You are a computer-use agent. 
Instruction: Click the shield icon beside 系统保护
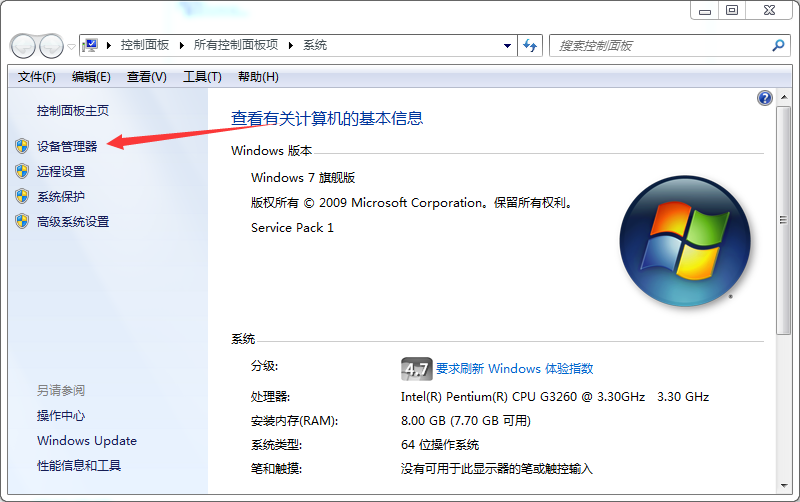[22, 196]
